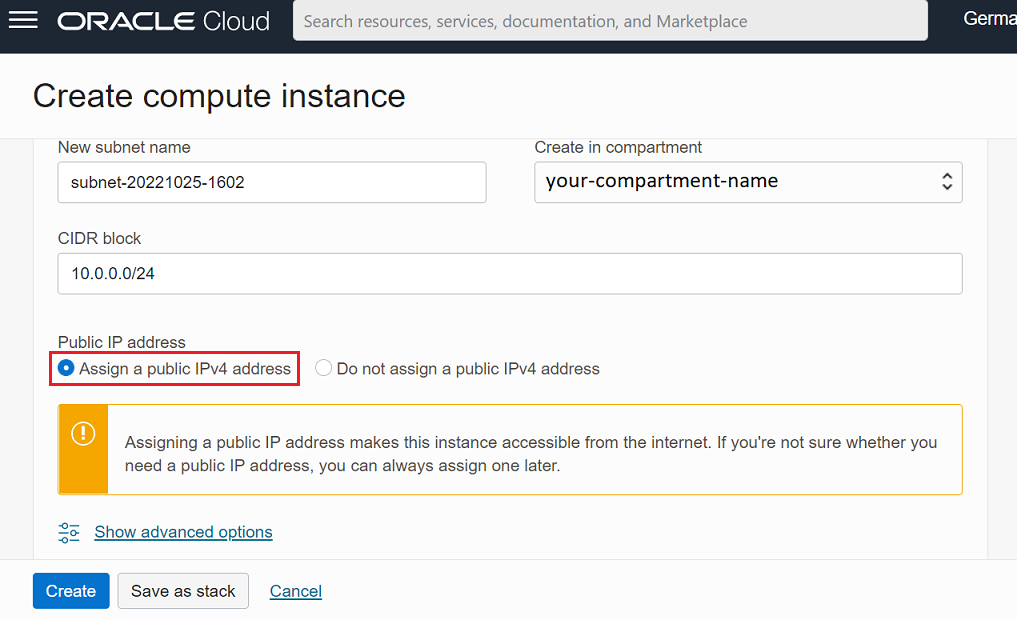Click the Create button
Screen dimensions: 1017x620
click(x=70, y=591)
